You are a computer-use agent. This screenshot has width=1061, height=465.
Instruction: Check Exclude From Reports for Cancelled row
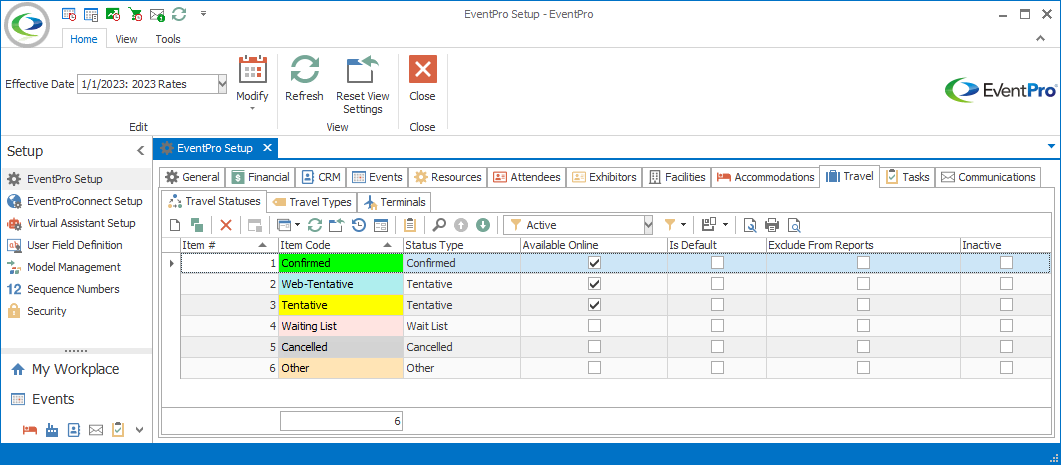coord(863,347)
